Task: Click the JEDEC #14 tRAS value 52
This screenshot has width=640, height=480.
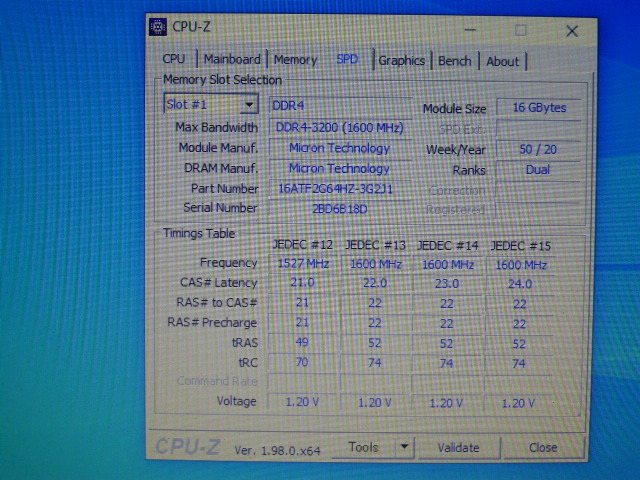Action: click(x=447, y=344)
